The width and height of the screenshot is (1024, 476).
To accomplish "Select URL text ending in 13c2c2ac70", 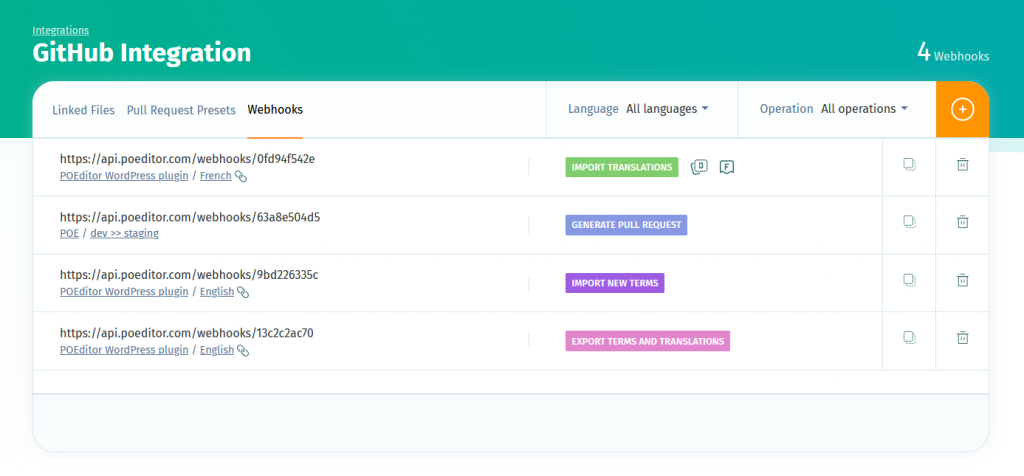I will pyautogui.click(x=187, y=333).
